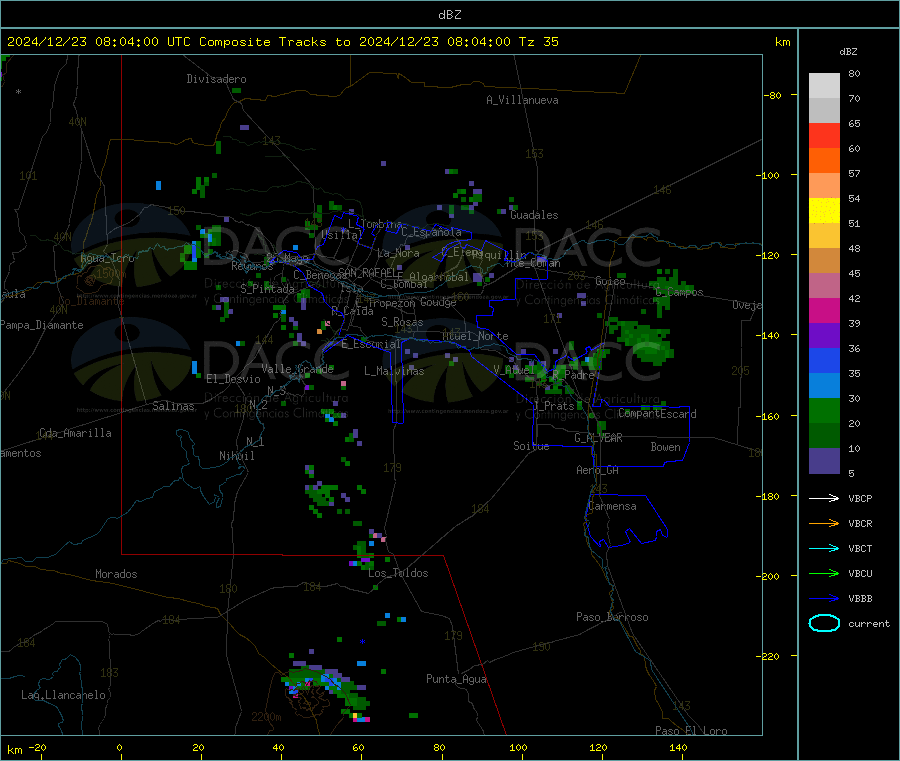Click the green VBCU arrow icon
Screen dimensions: 900x761
(824, 573)
